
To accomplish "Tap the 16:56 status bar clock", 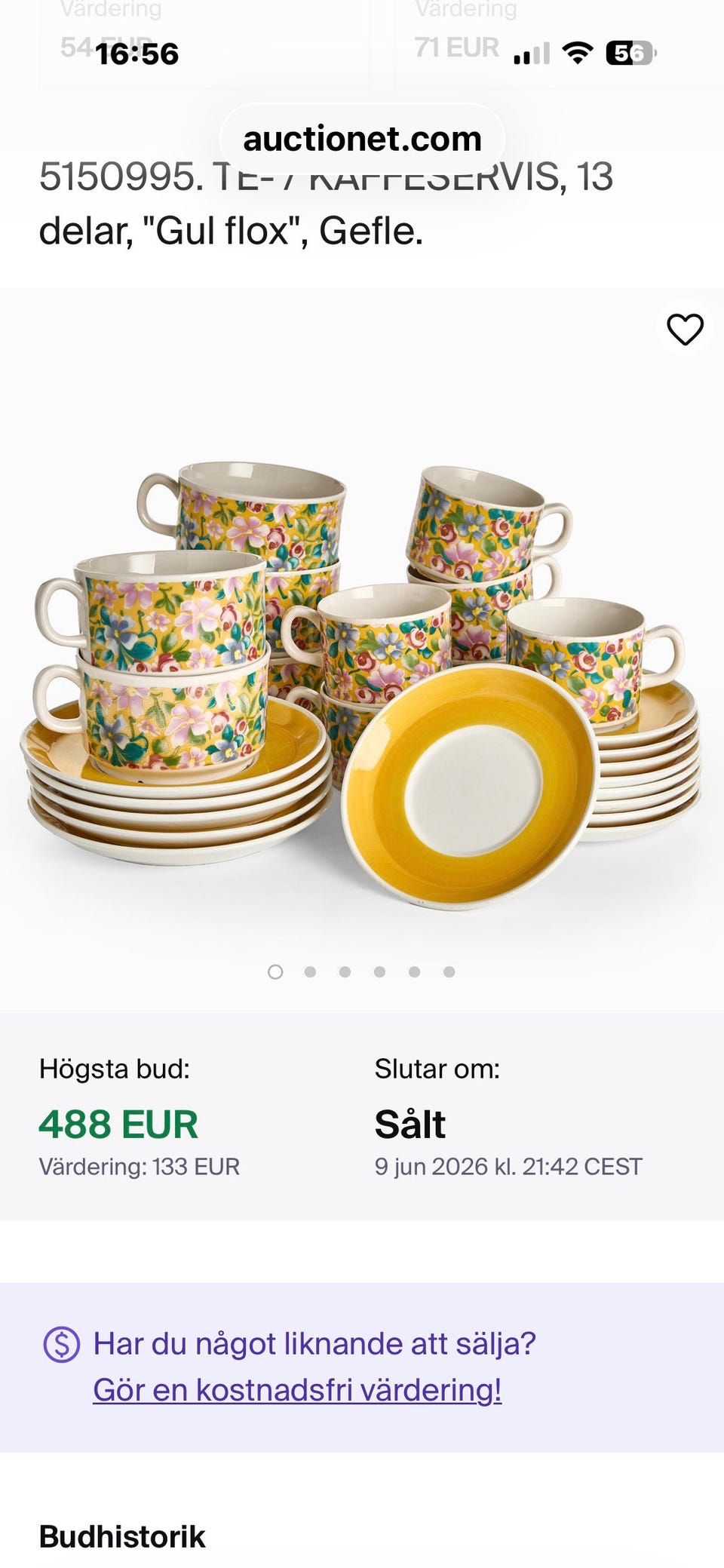I will (137, 54).
